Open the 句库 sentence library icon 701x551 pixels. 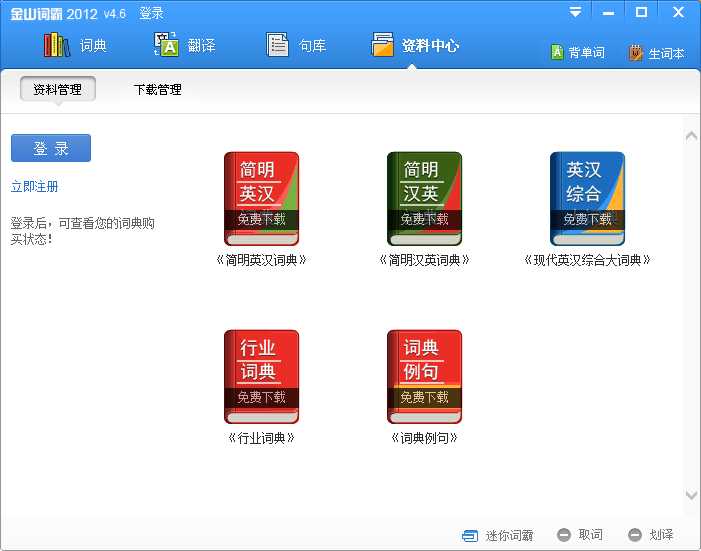coord(277,45)
